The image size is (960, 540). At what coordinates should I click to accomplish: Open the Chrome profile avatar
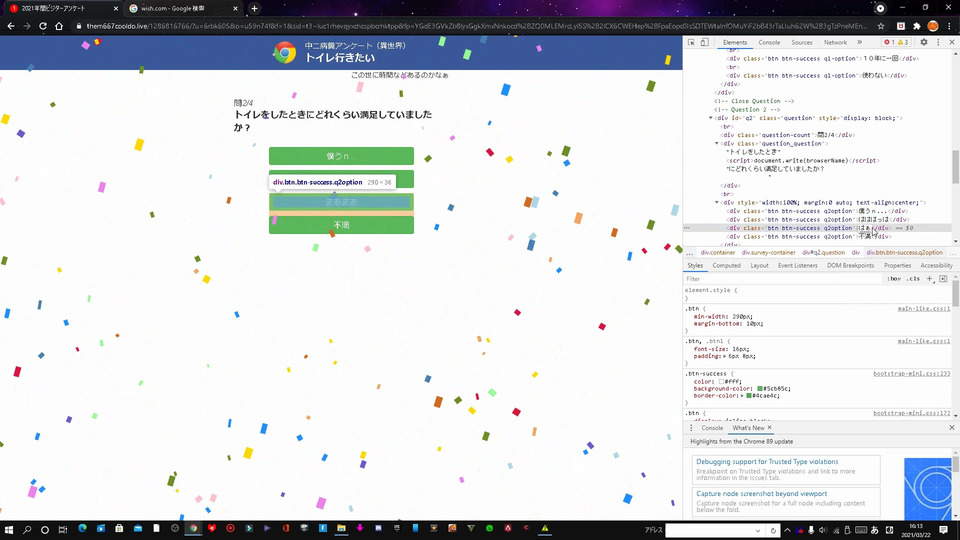click(x=933, y=26)
